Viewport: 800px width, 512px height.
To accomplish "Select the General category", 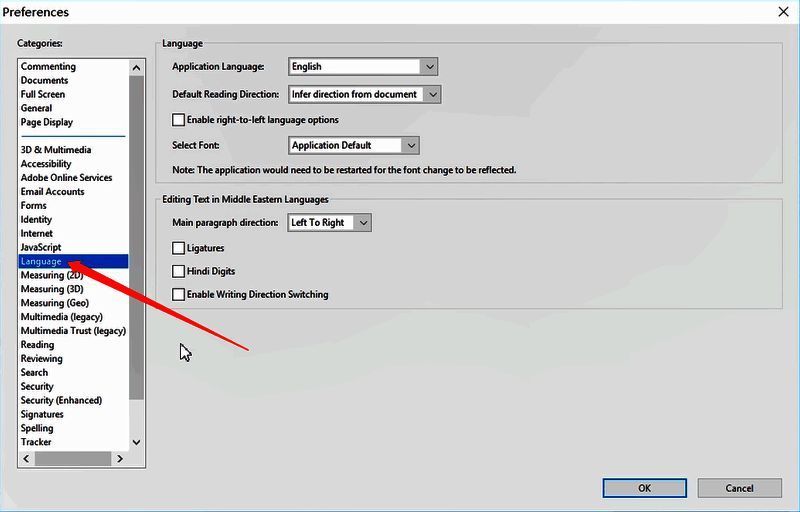I will [36, 108].
